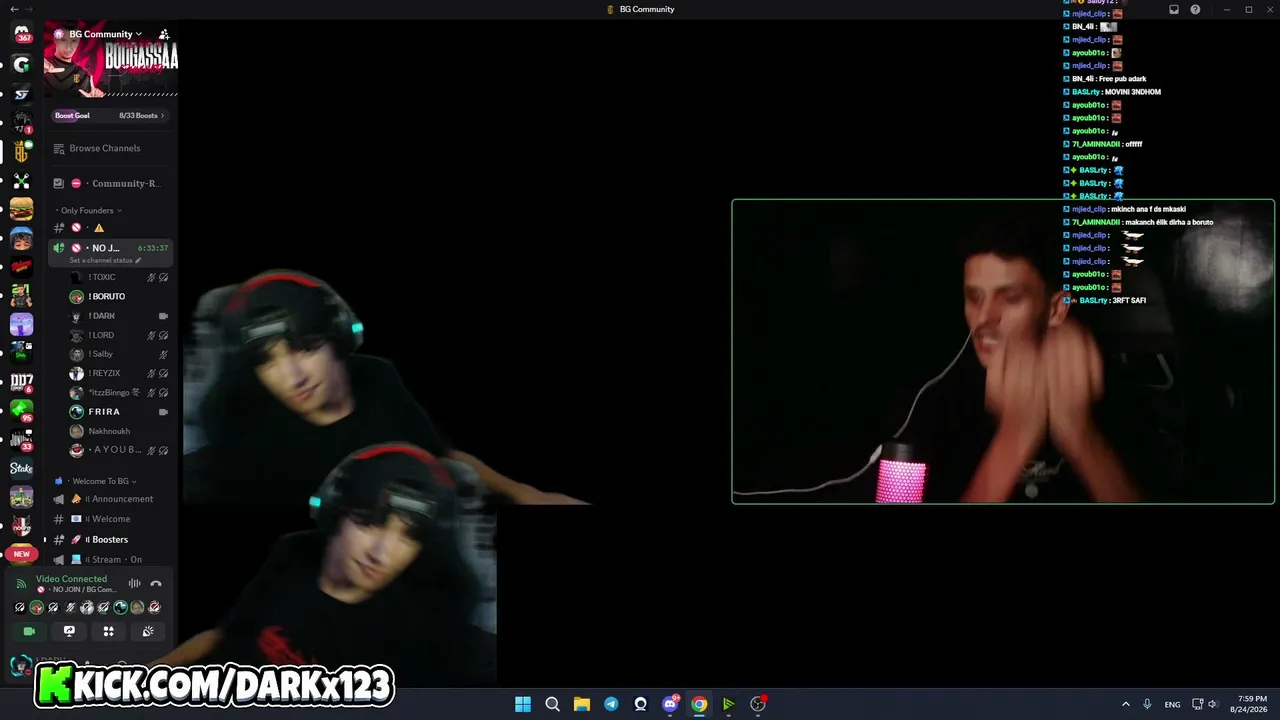Open the Announcement channel
The height and width of the screenshot is (720, 1280).
110,499
